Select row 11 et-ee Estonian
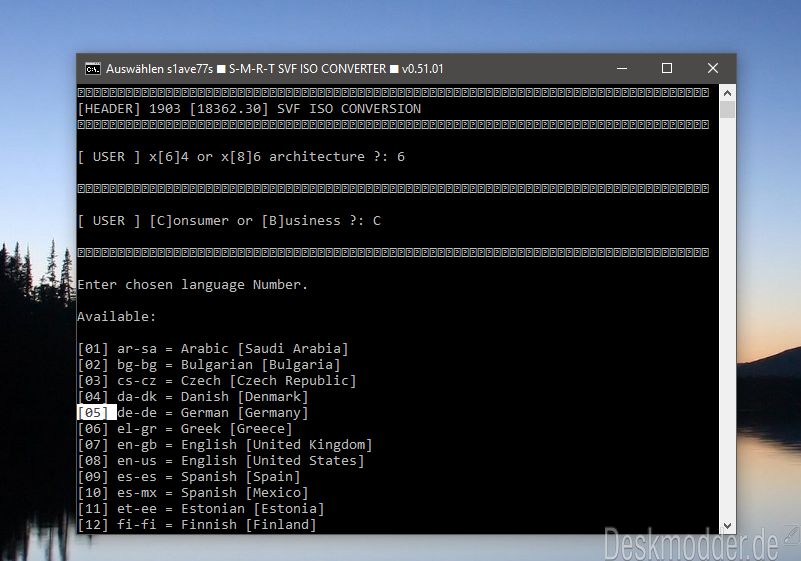 (201, 508)
